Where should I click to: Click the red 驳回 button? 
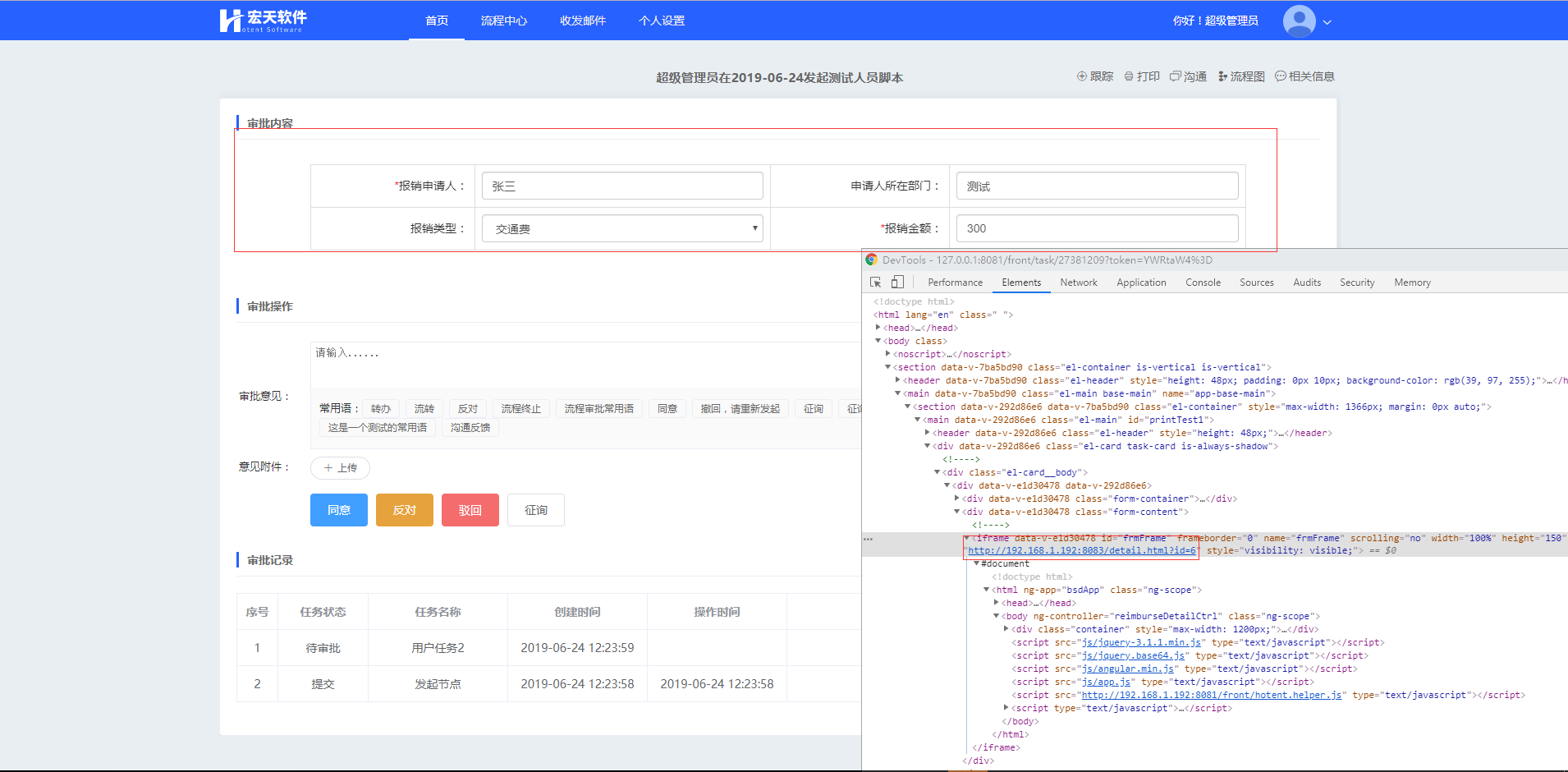pyautogui.click(x=470, y=510)
